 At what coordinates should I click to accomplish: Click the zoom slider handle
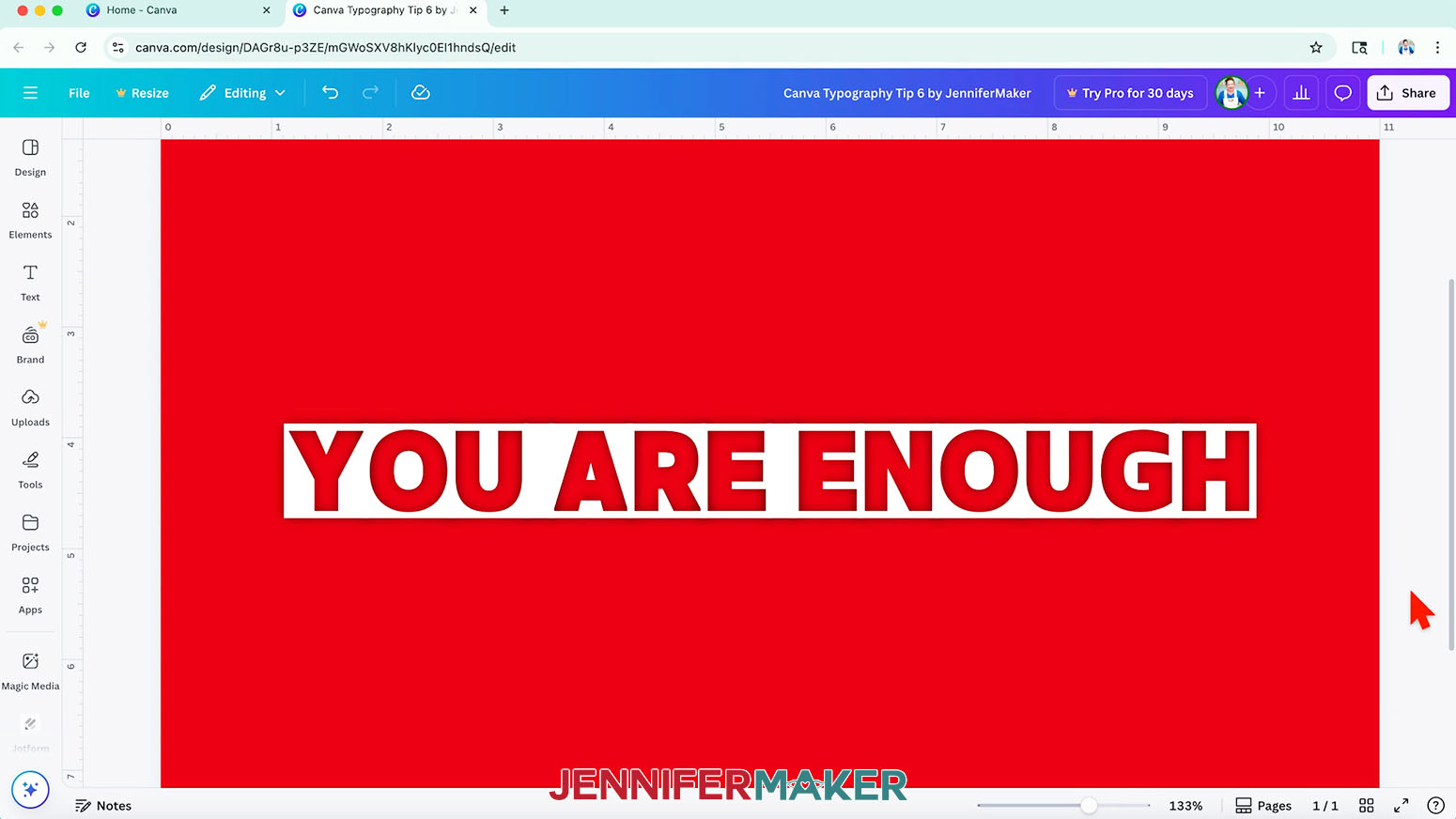1088,806
